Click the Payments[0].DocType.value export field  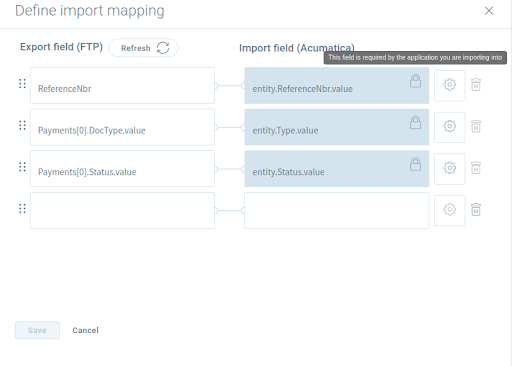[x=122, y=127]
